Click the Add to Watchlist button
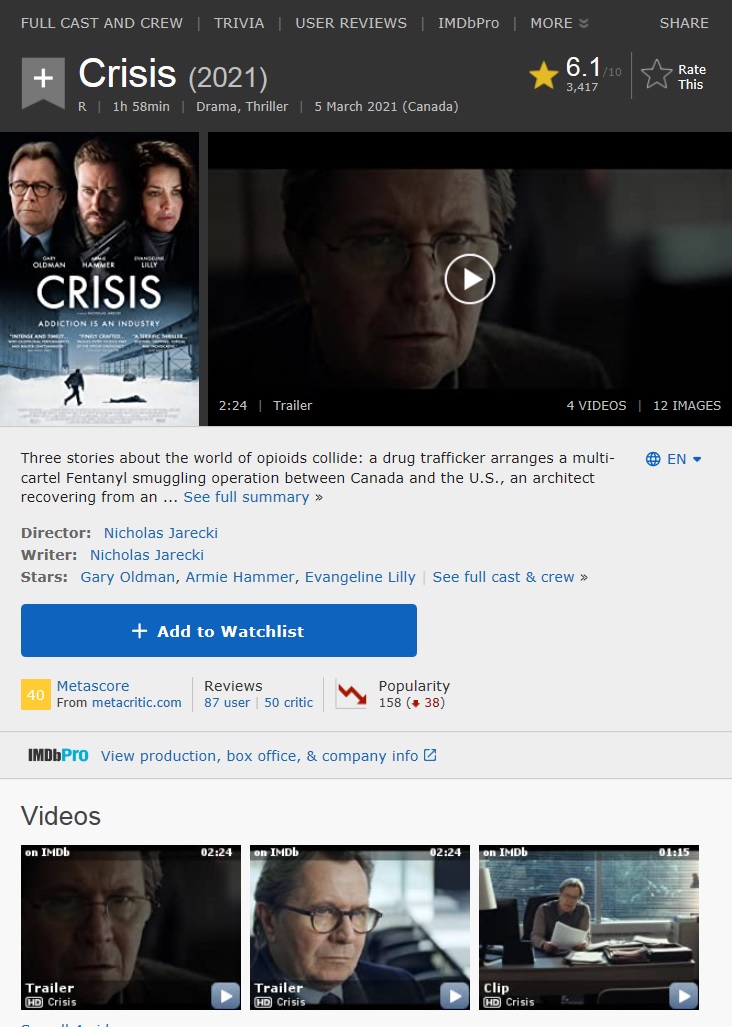 pos(219,631)
